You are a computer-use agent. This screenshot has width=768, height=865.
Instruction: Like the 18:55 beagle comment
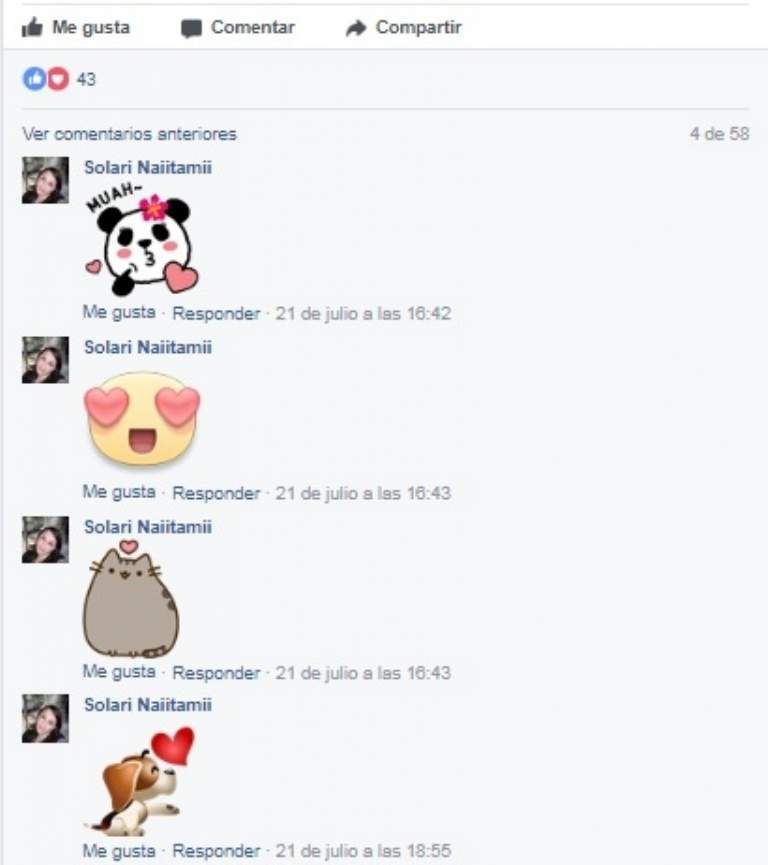119,851
